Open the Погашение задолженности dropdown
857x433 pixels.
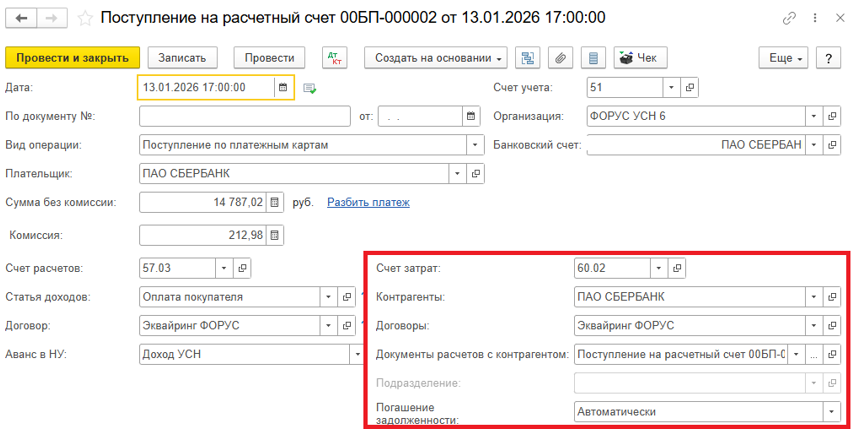(831, 411)
